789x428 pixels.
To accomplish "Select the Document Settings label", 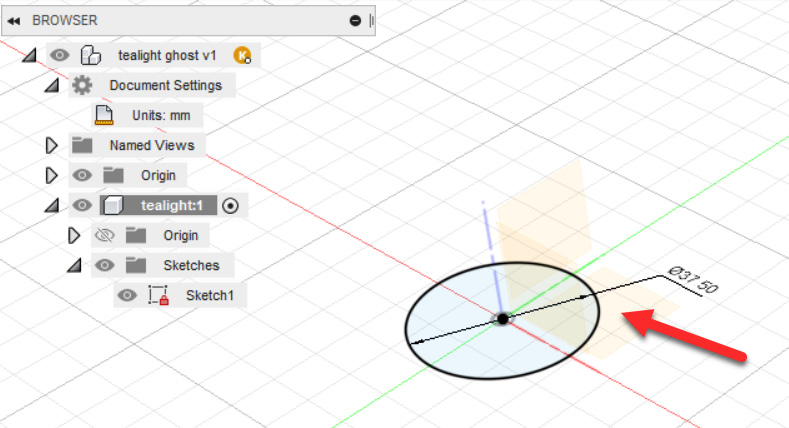I will pyautogui.click(x=166, y=85).
